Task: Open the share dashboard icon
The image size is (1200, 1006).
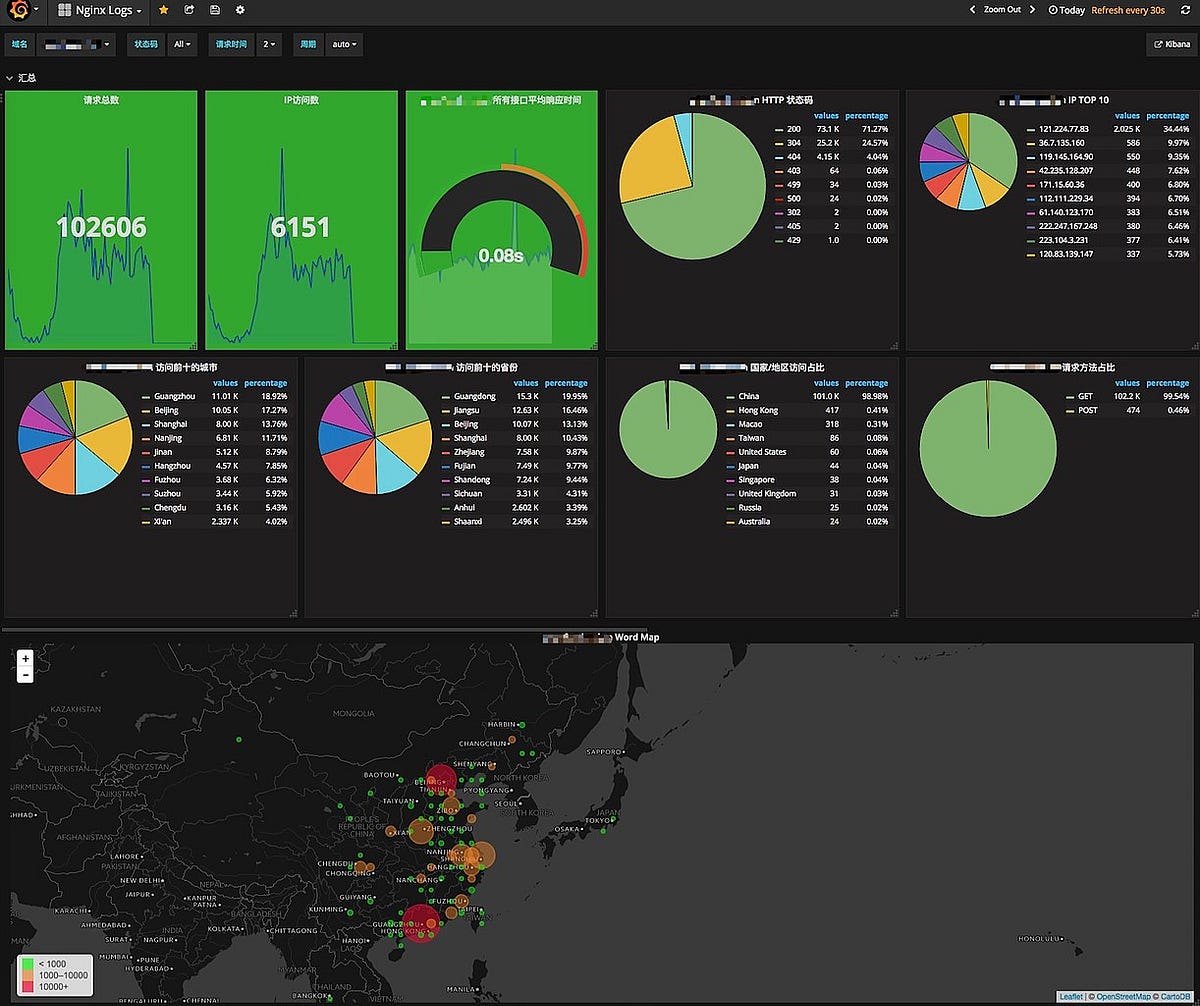Action: 188,11
